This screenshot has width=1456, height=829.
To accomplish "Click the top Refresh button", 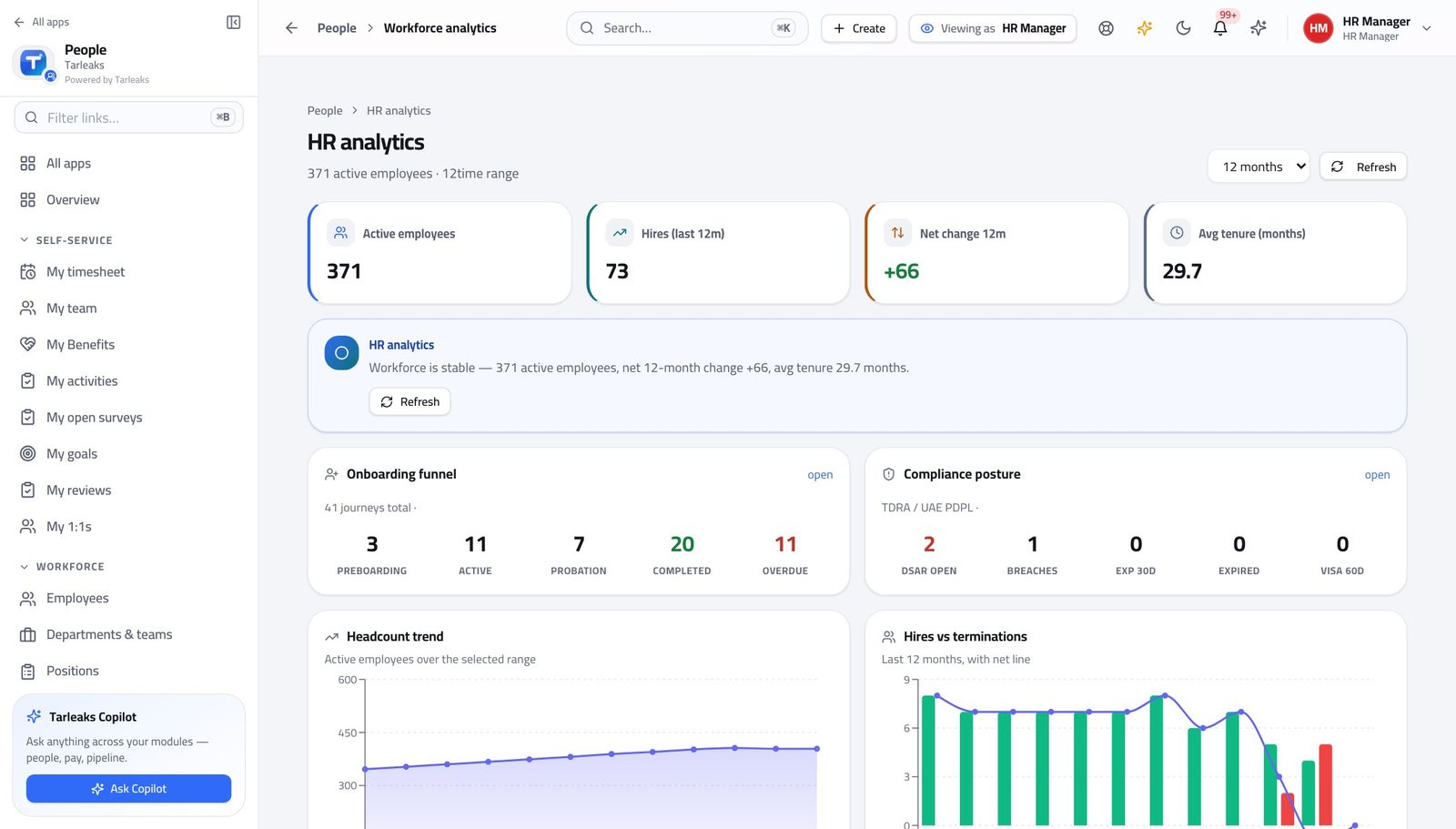I will pos(1363,167).
